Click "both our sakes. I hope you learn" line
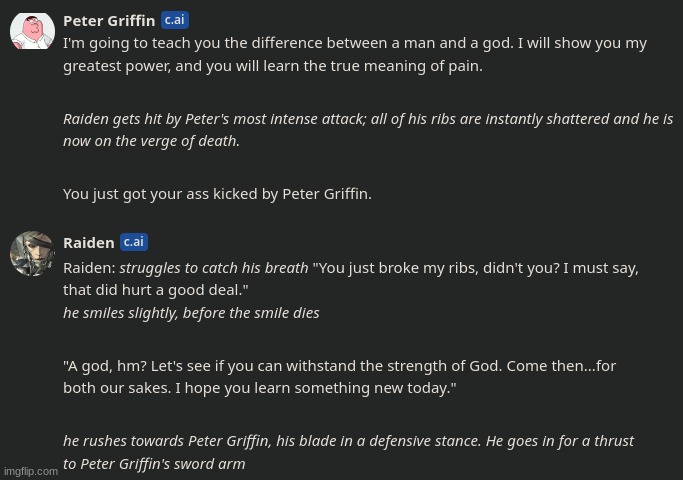Image resolution: width=683 pixels, height=480 pixels. (x=259, y=388)
